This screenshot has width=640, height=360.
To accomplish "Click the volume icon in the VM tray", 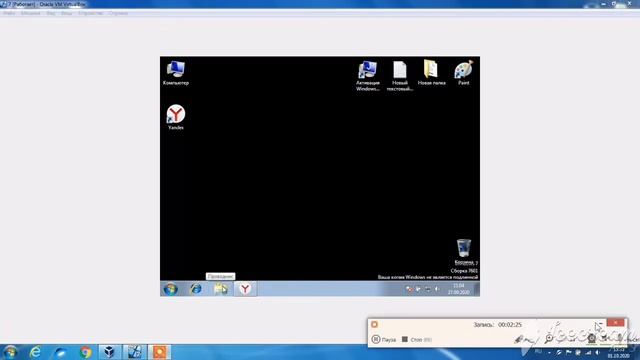I will (437, 289).
